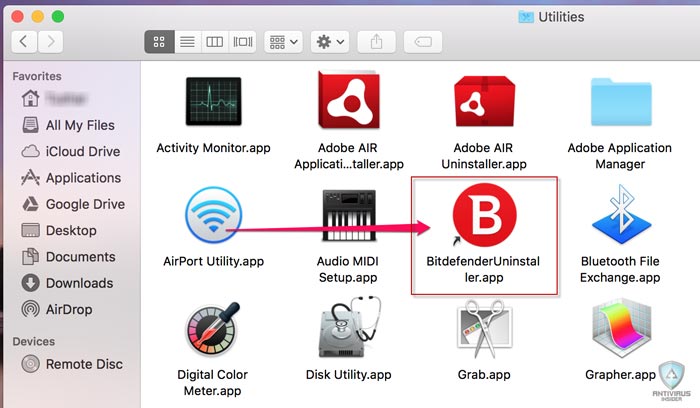
Task: Open the Home folder in the sidebar
Action: tap(54, 99)
